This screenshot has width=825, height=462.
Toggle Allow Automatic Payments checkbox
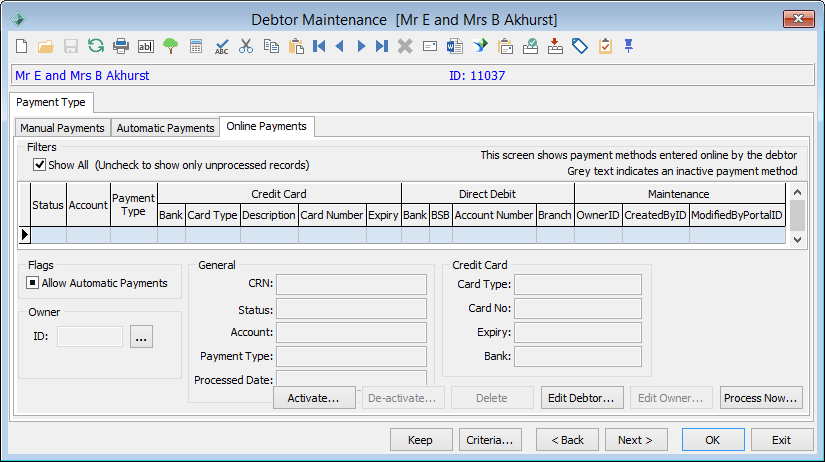coord(32,283)
